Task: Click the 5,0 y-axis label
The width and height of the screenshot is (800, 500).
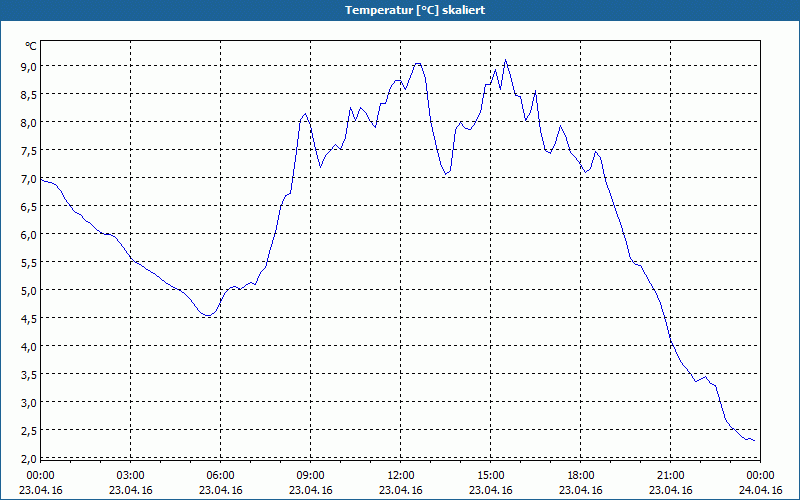Action: pos(29,291)
